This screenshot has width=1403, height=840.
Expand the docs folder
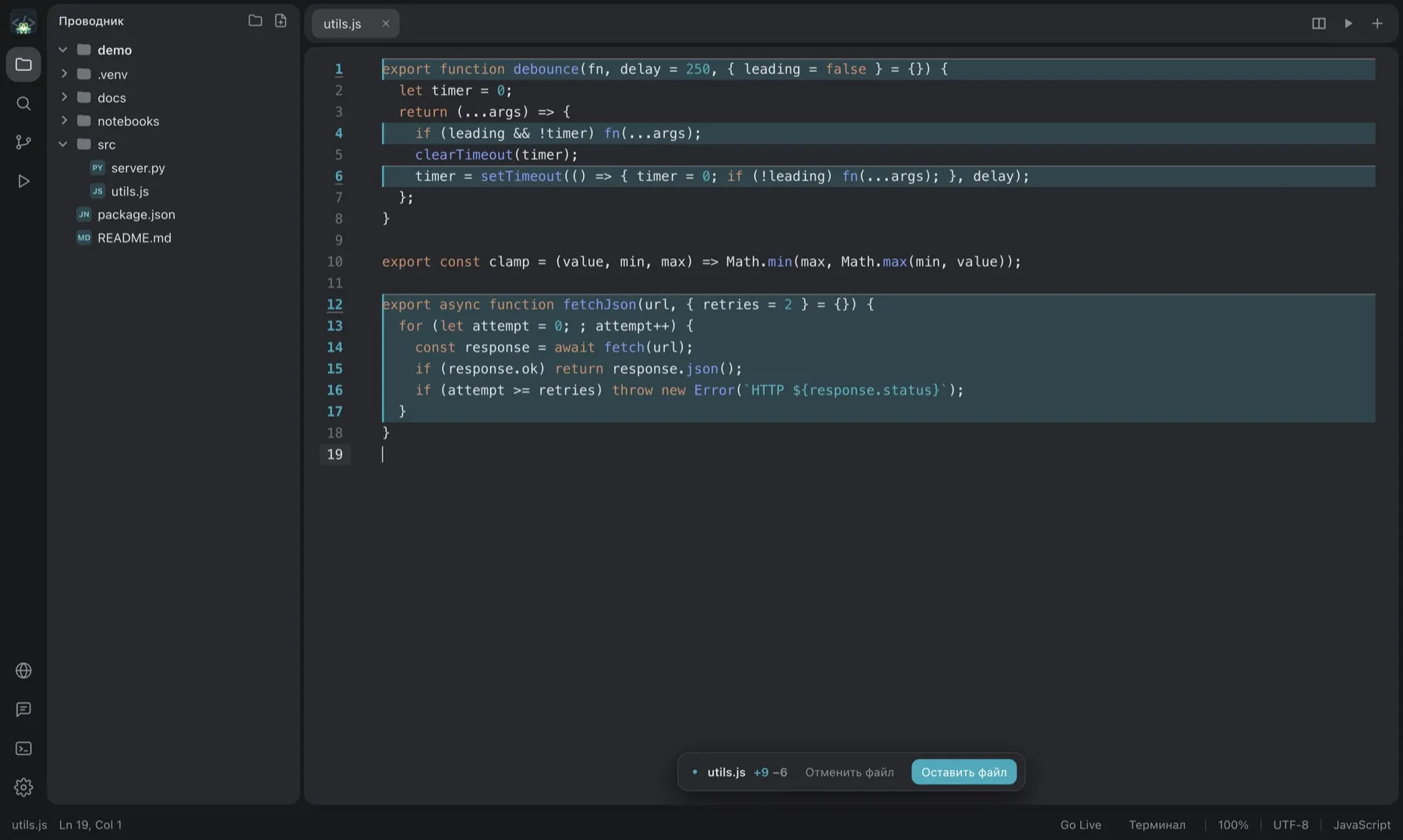pyautogui.click(x=63, y=97)
